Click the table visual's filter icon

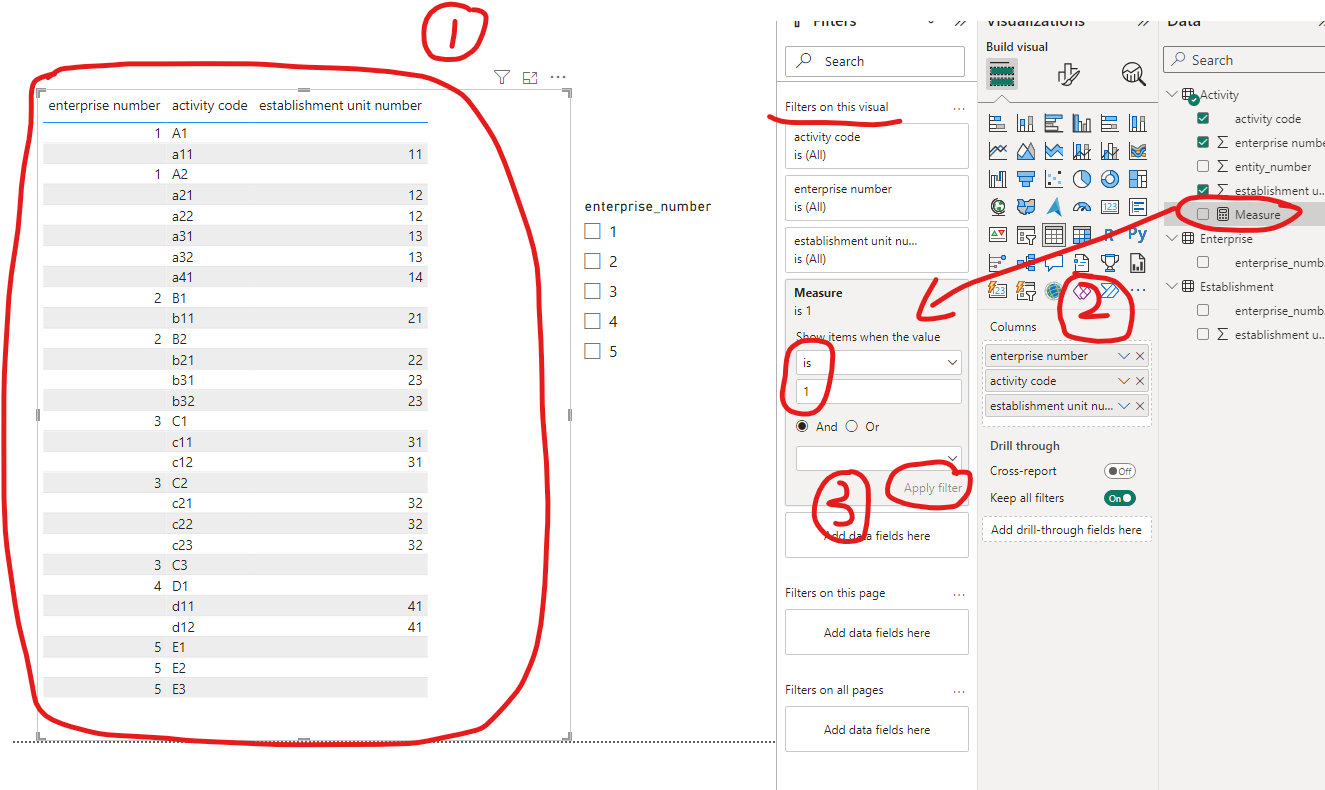502,77
